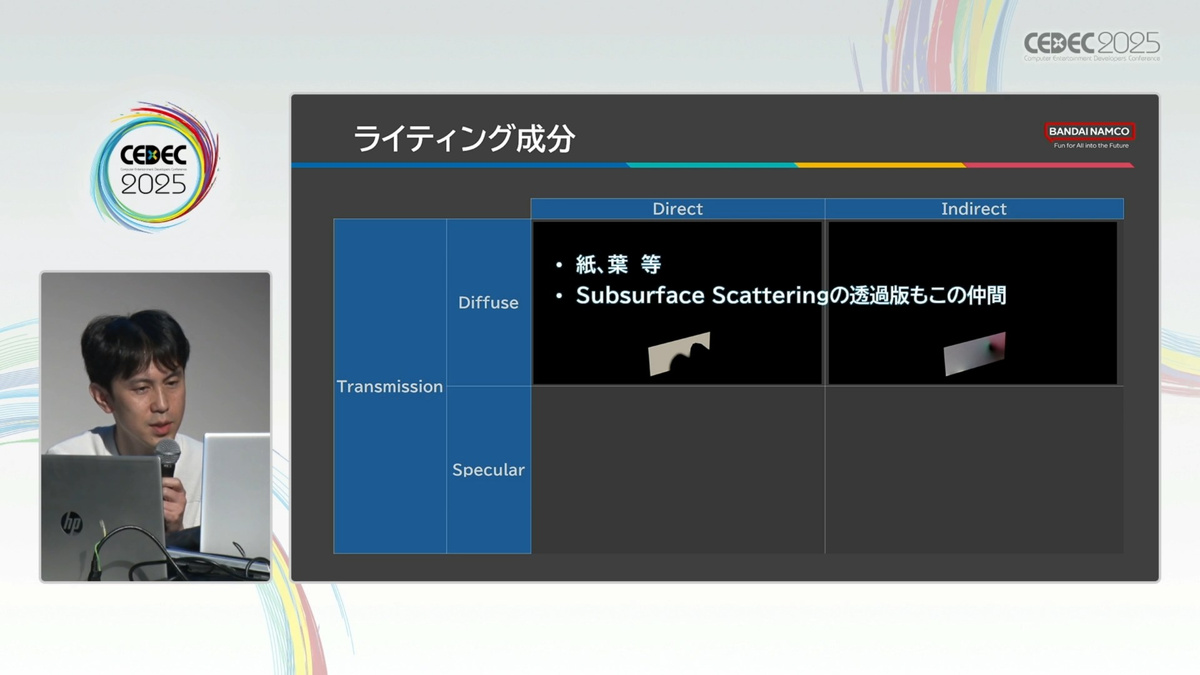1200x675 pixels.
Task: Select the paper-shaped render in the Direct Diffuse cell
Action: (680, 354)
